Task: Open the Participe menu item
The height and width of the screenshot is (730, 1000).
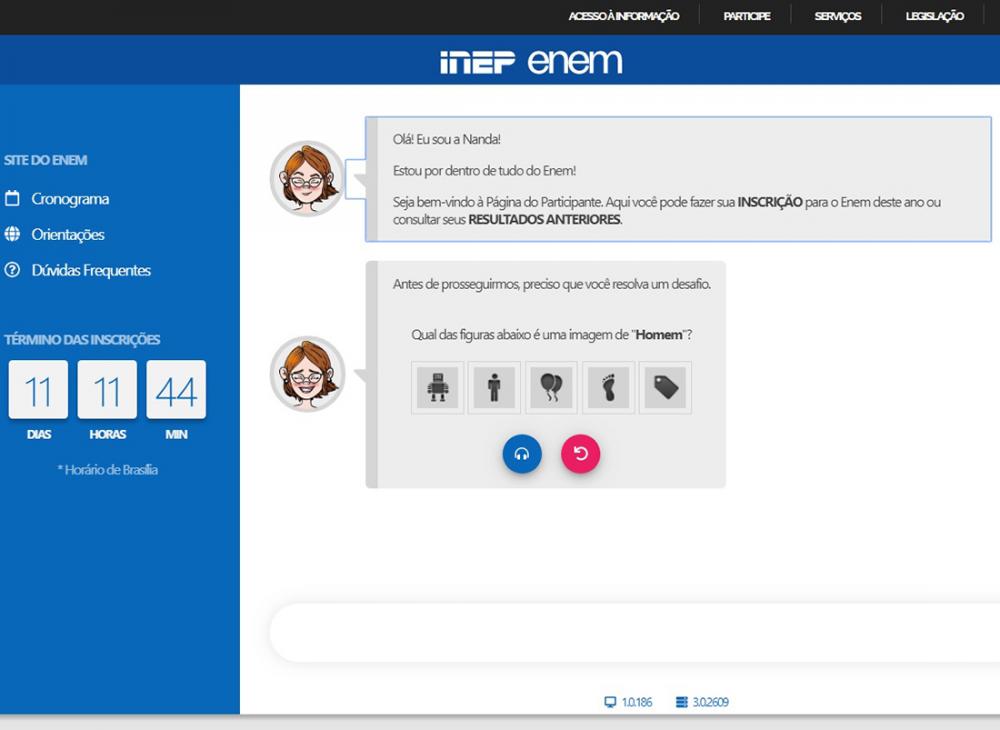Action: (x=747, y=16)
